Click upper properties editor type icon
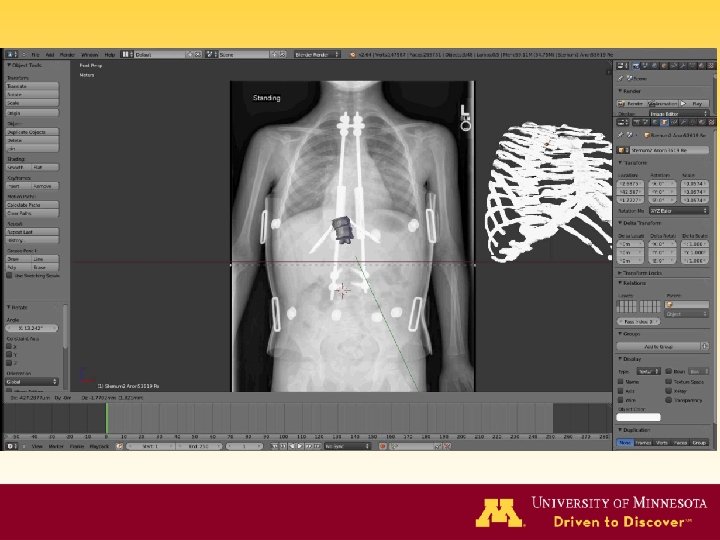The height and width of the screenshot is (540, 720). click(622, 66)
